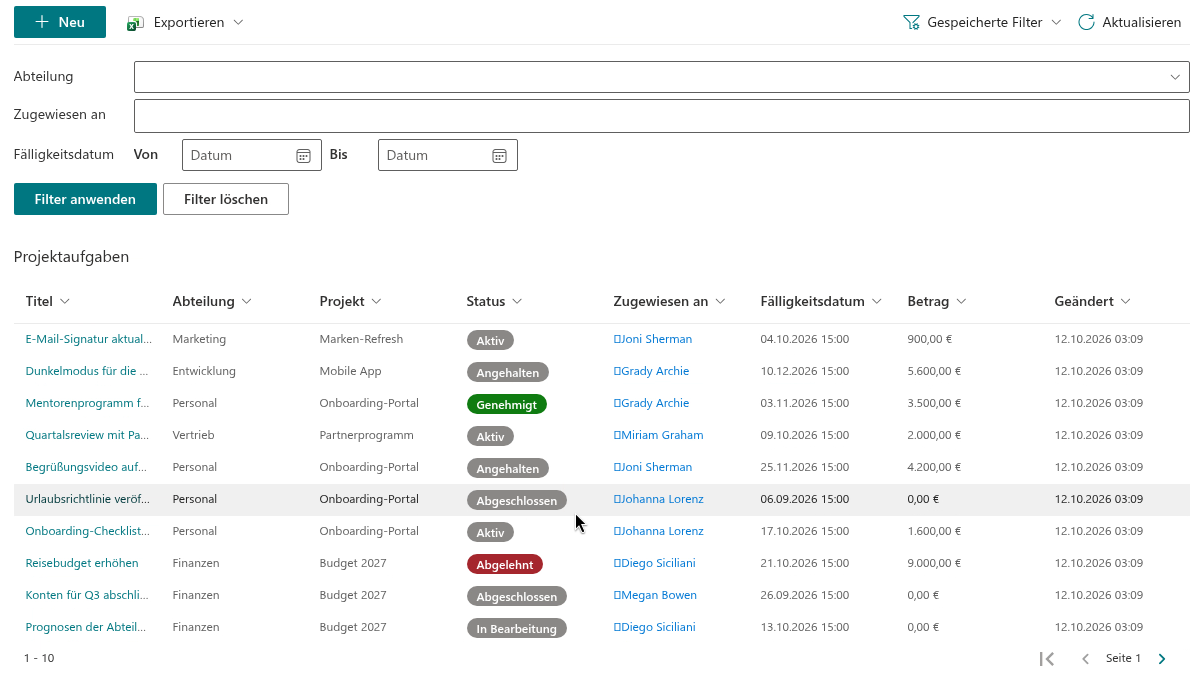Click the Mobile App project cell

[x=351, y=371]
